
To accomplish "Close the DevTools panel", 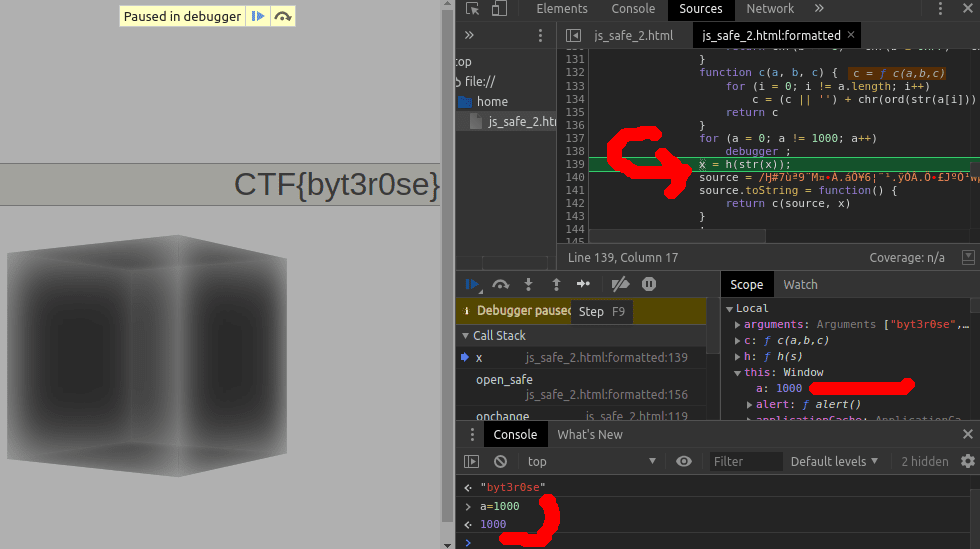I will point(968,9).
